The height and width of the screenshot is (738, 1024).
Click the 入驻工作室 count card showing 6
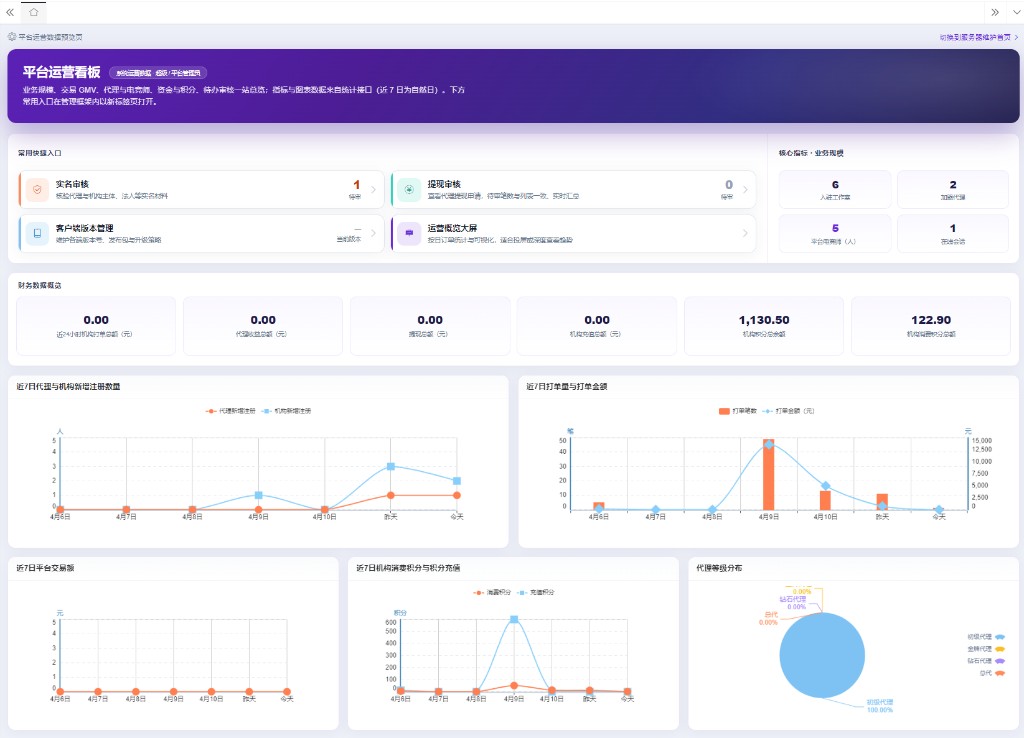click(835, 189)
